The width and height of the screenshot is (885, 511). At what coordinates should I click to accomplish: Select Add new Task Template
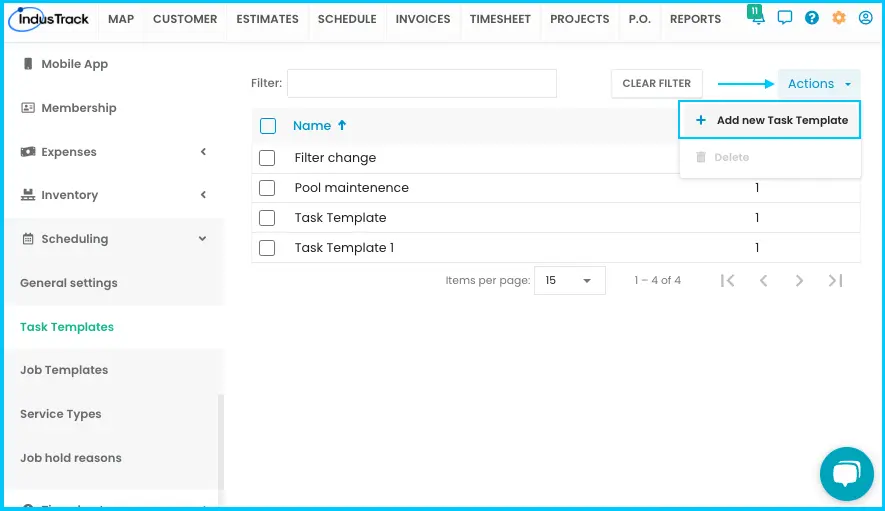click(770, 120)
